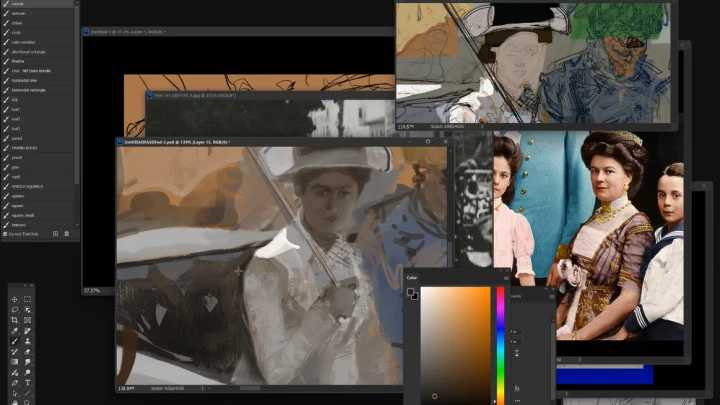Click the background color swatch in Color panel
This screenshot has height=405, width=720.
415,297
